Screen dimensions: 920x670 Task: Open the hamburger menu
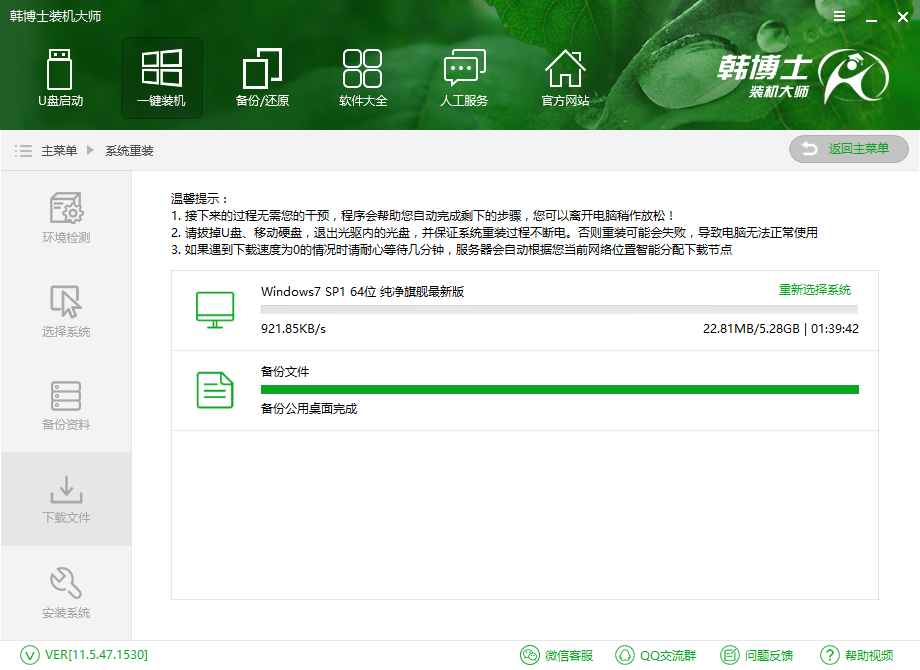pyautogui.click(x=838, y=17)
